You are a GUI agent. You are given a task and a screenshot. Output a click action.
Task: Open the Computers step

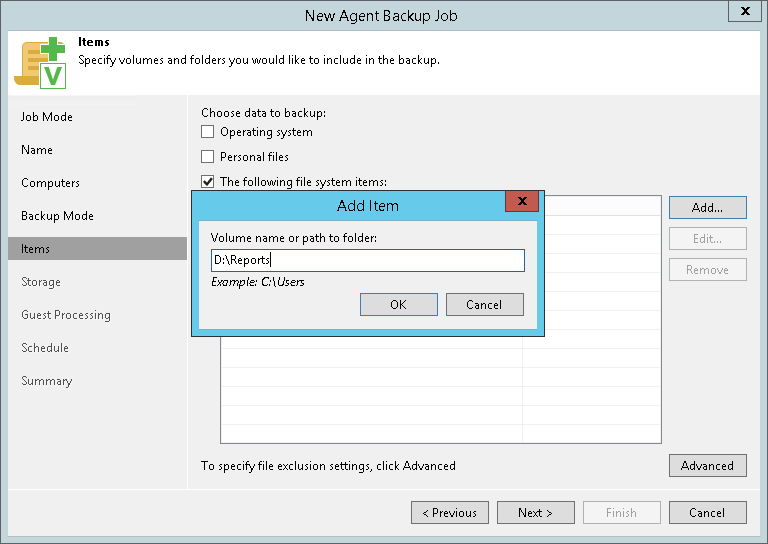coord(50,183)
